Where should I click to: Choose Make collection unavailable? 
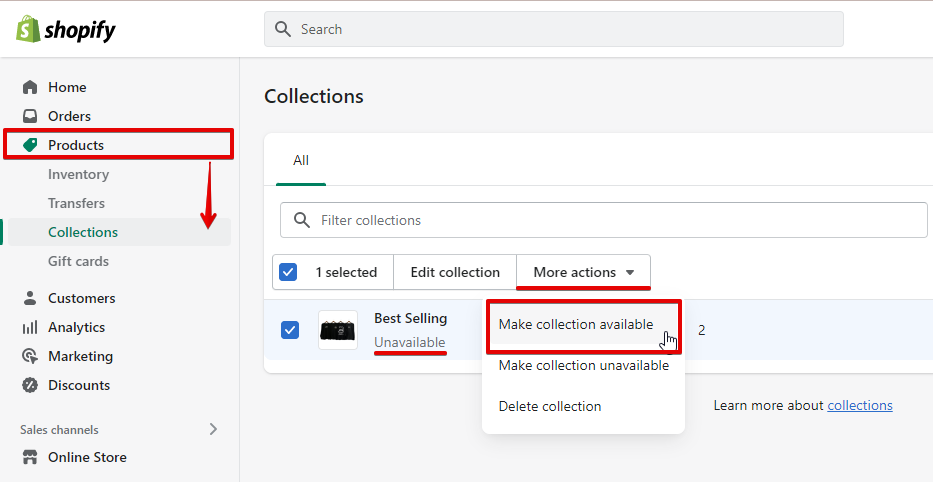[x=584, y=365]
